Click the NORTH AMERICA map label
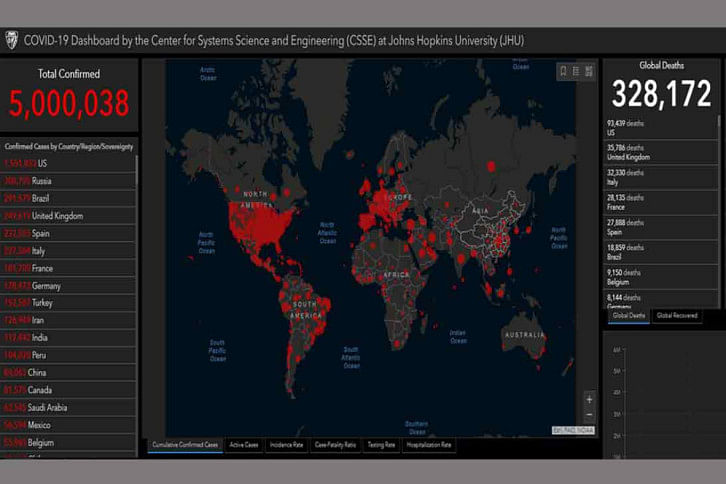The image size is (726, 484). [256, 199]
